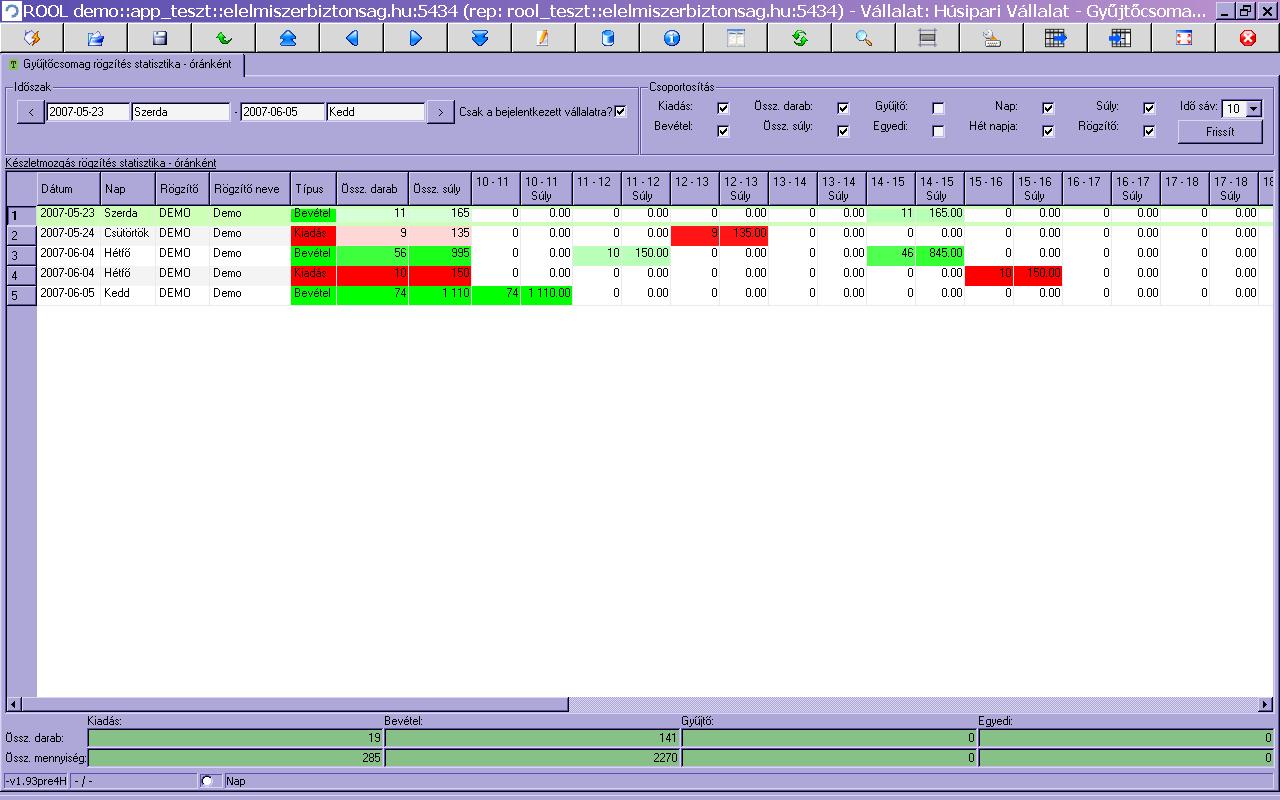Uncheck the Kiadás checkbox

[x=723, y=108]
